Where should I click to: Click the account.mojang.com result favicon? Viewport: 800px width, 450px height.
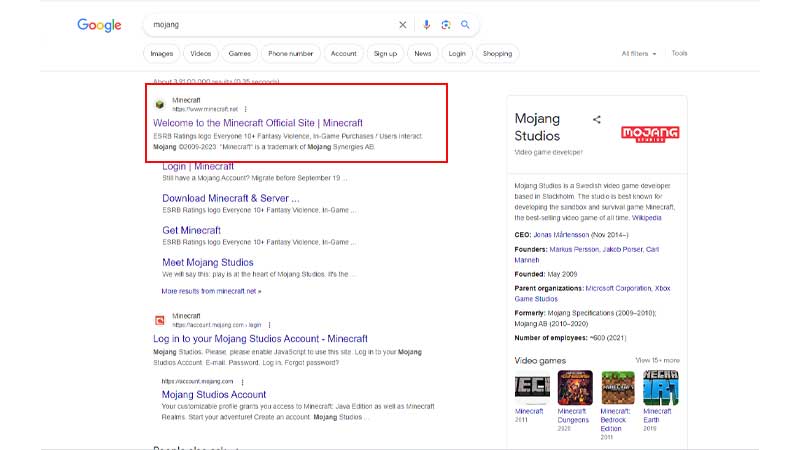160,320
